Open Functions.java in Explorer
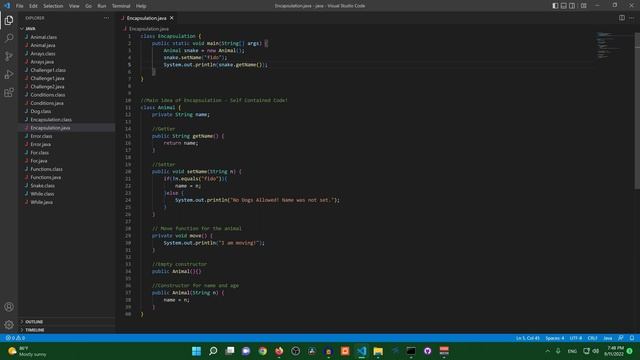Viewport: 640px width, 360px height. (x=46, y=178)
